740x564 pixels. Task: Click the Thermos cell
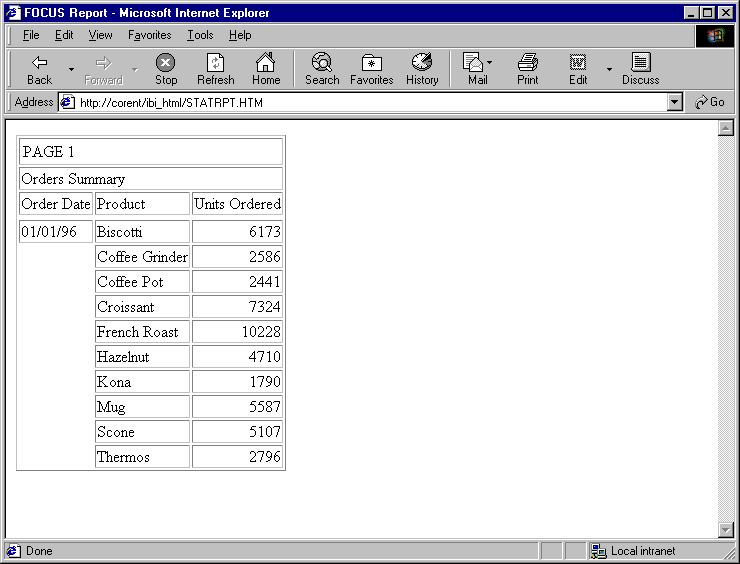[143, 456]
